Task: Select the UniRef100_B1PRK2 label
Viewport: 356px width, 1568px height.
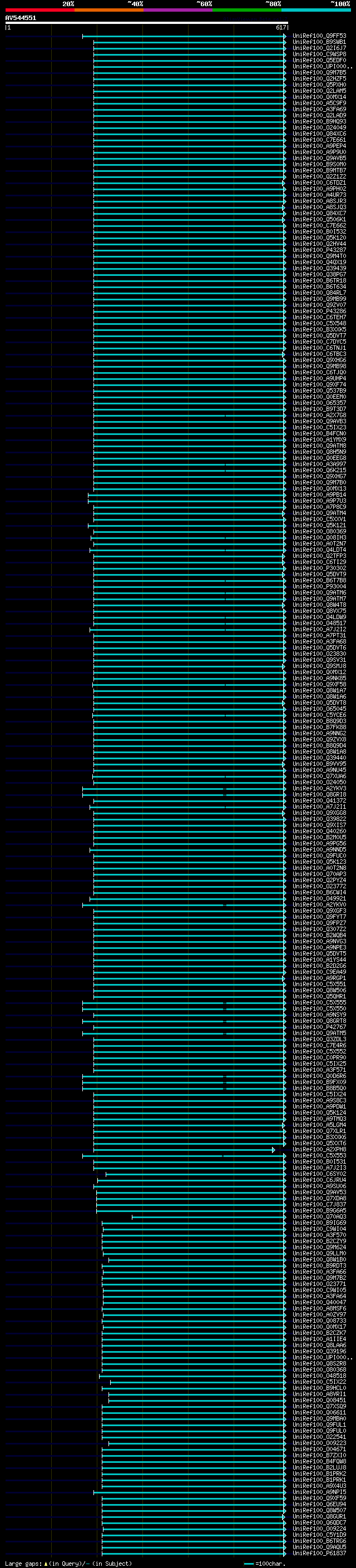Action: (x=319, y=1473)
